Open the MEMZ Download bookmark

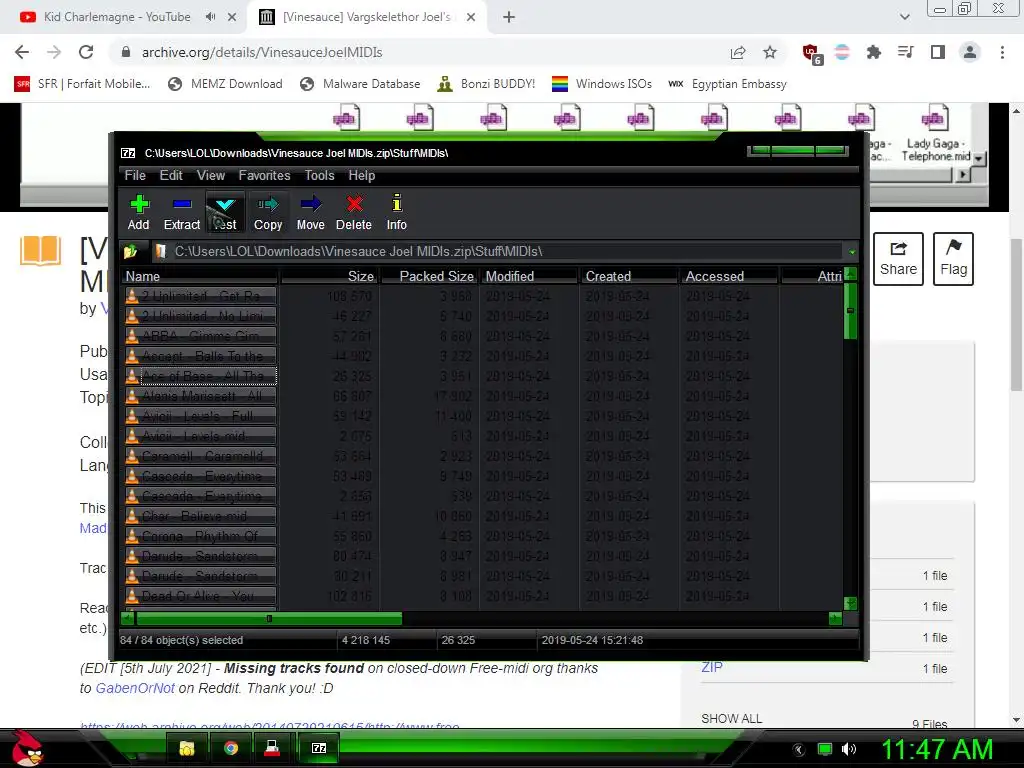click(225, 84)
